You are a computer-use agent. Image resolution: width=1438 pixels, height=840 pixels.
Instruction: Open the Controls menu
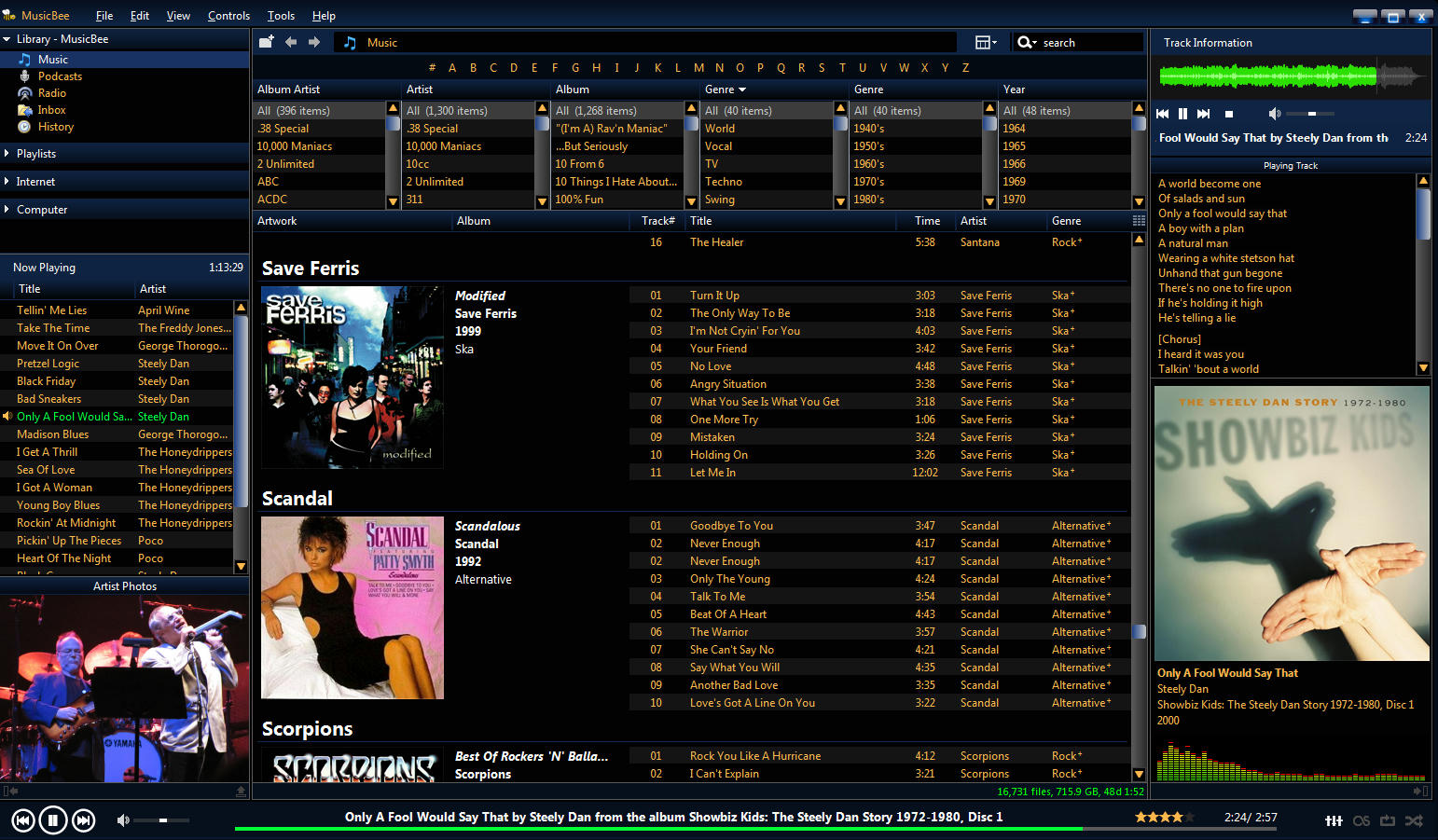[x=228, y=16]
